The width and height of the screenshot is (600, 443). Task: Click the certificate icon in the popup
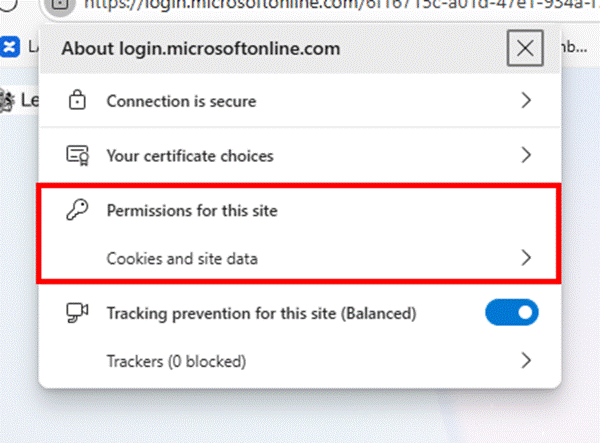[x=77, y=156]
